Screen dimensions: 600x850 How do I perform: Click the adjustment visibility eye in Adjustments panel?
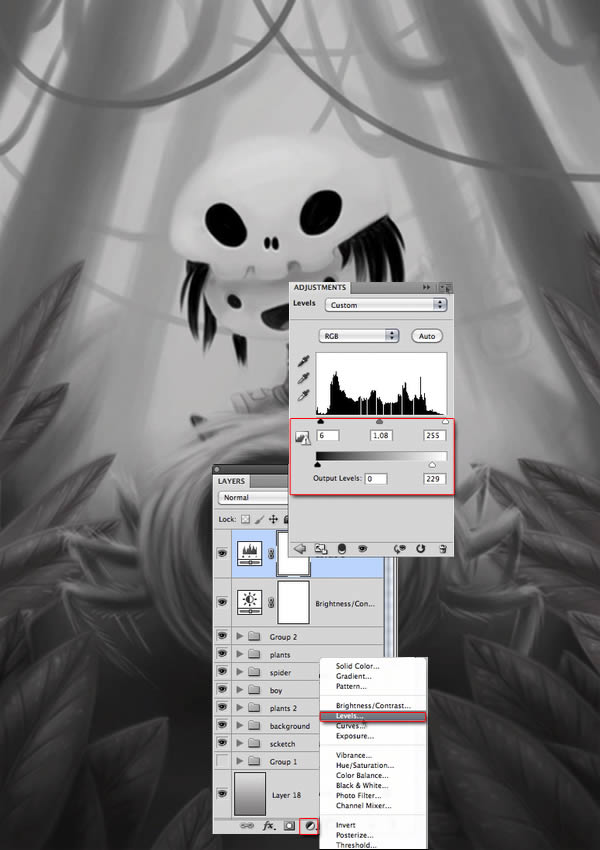[363, 549]
